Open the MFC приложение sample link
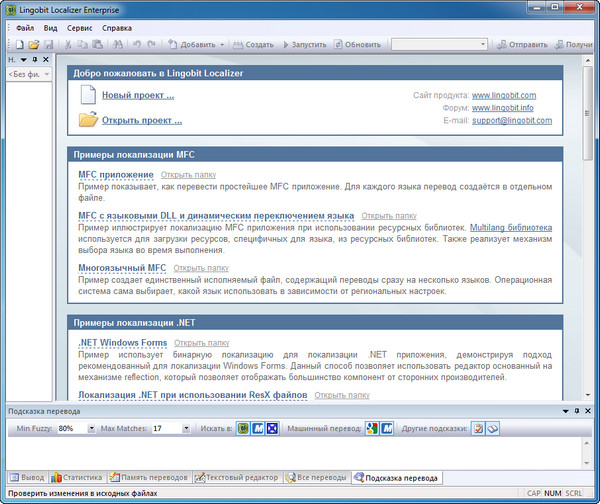 coord(116,175)
